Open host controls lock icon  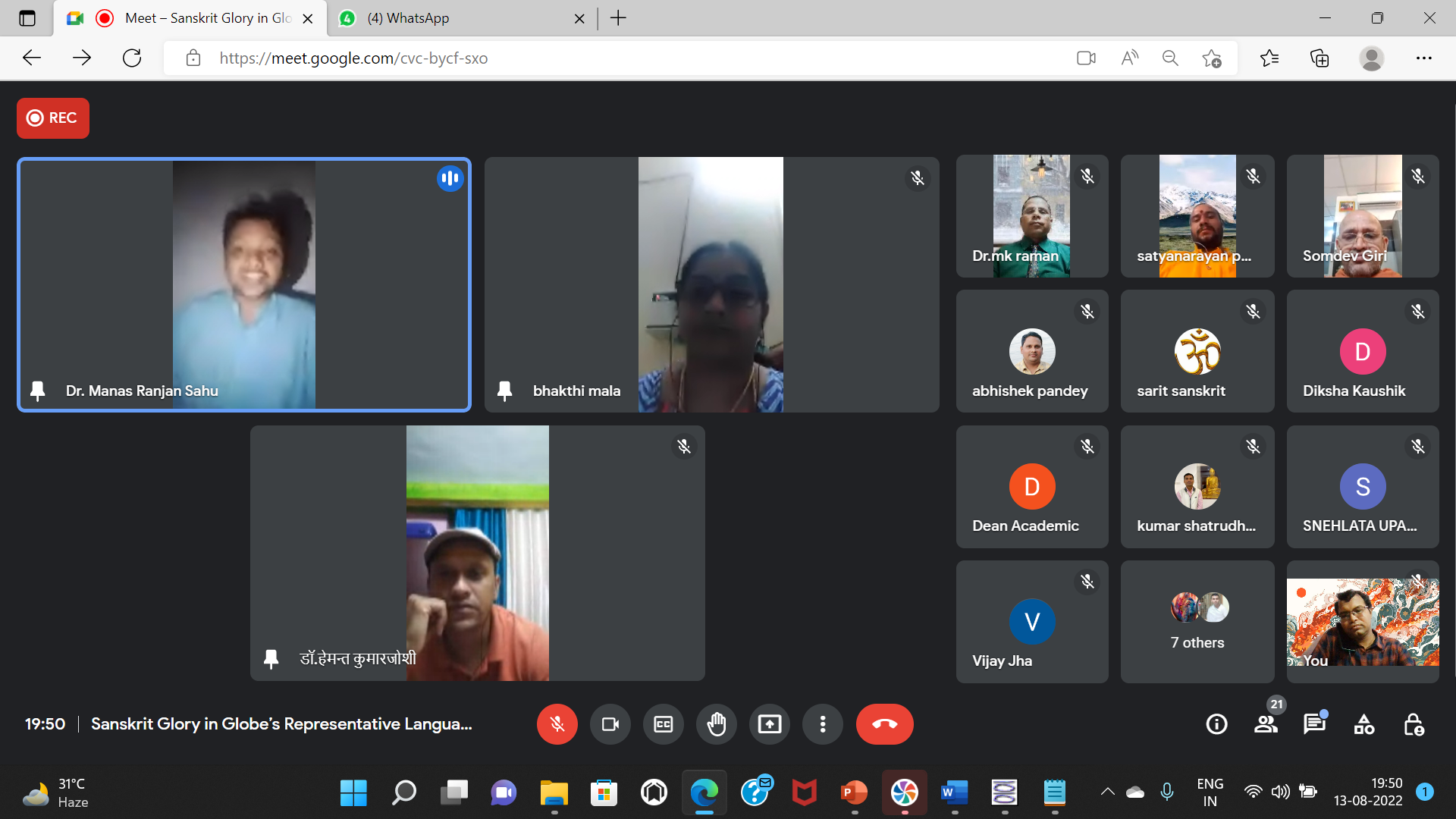click(x=1414, y=724)
